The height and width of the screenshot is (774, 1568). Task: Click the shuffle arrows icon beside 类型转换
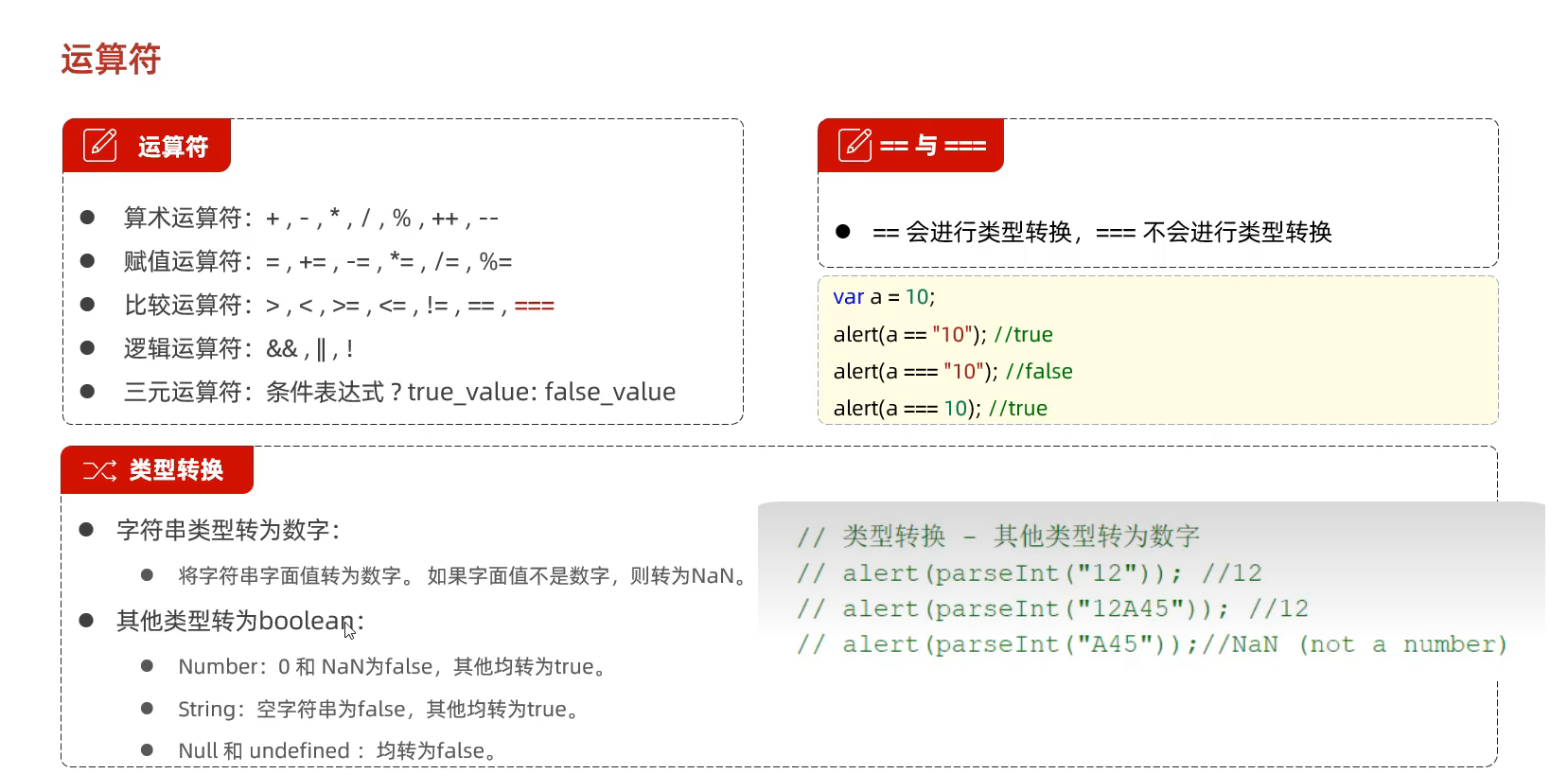pyautogui.click(x=99, y=470)
